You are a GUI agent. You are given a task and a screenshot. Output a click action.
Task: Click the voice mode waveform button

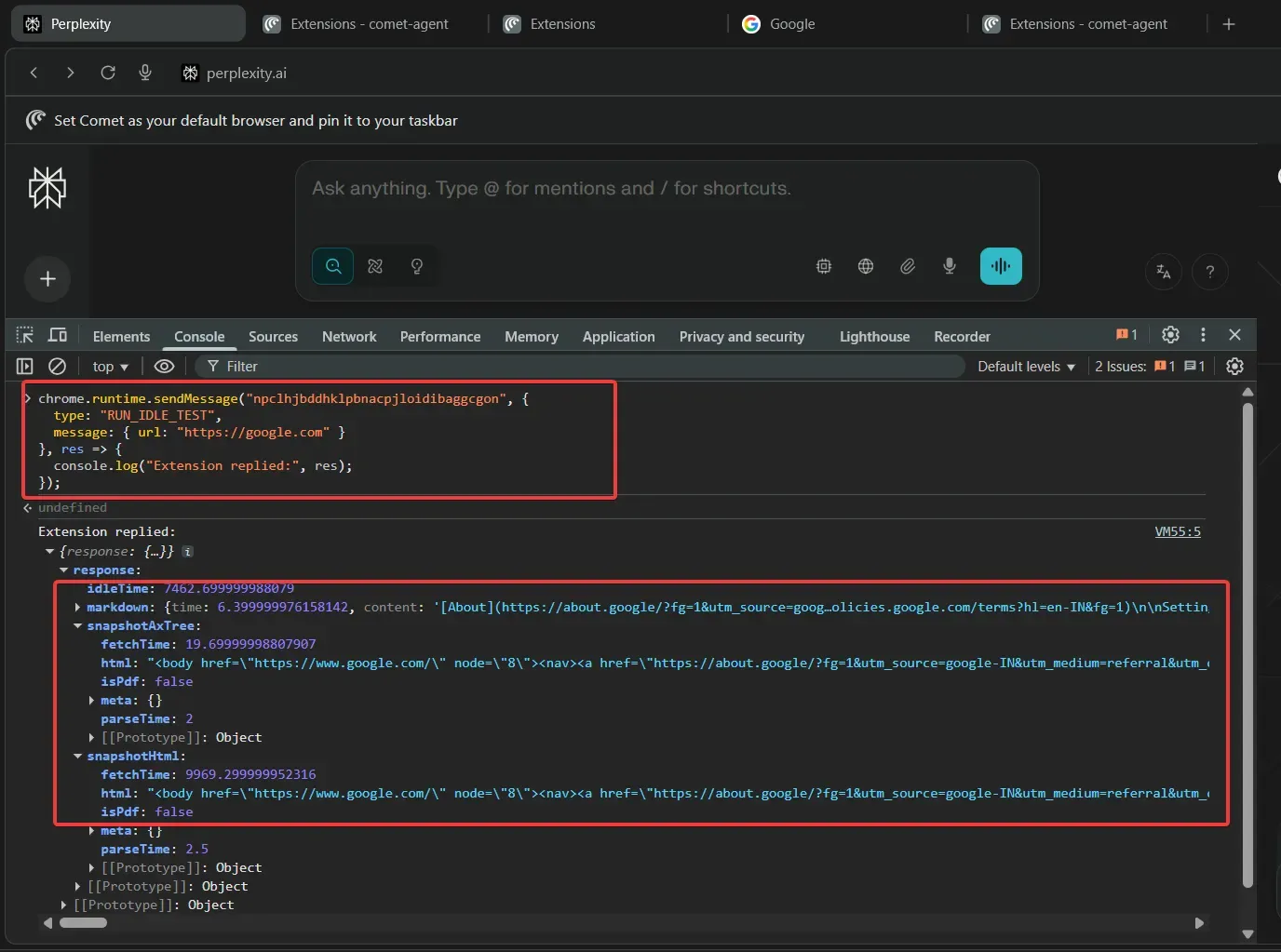click(x=1001, y=266)
